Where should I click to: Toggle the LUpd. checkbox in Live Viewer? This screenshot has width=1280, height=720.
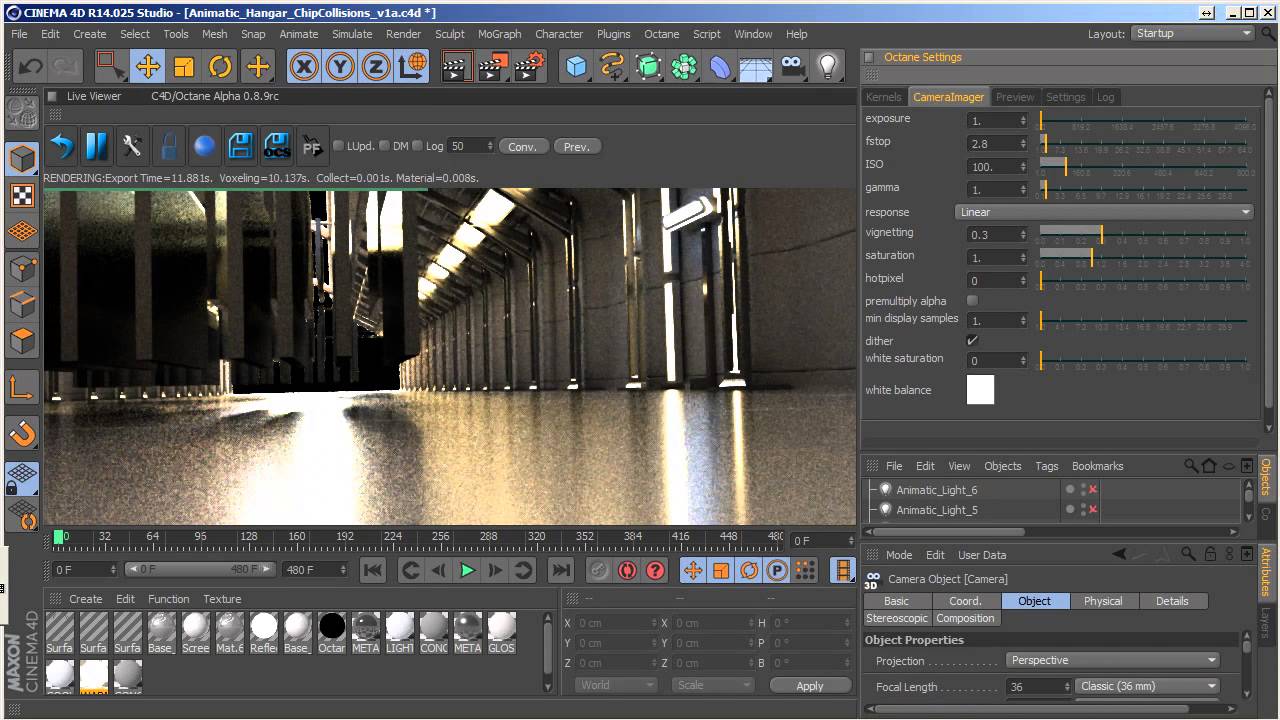click(x=339, y=146)
